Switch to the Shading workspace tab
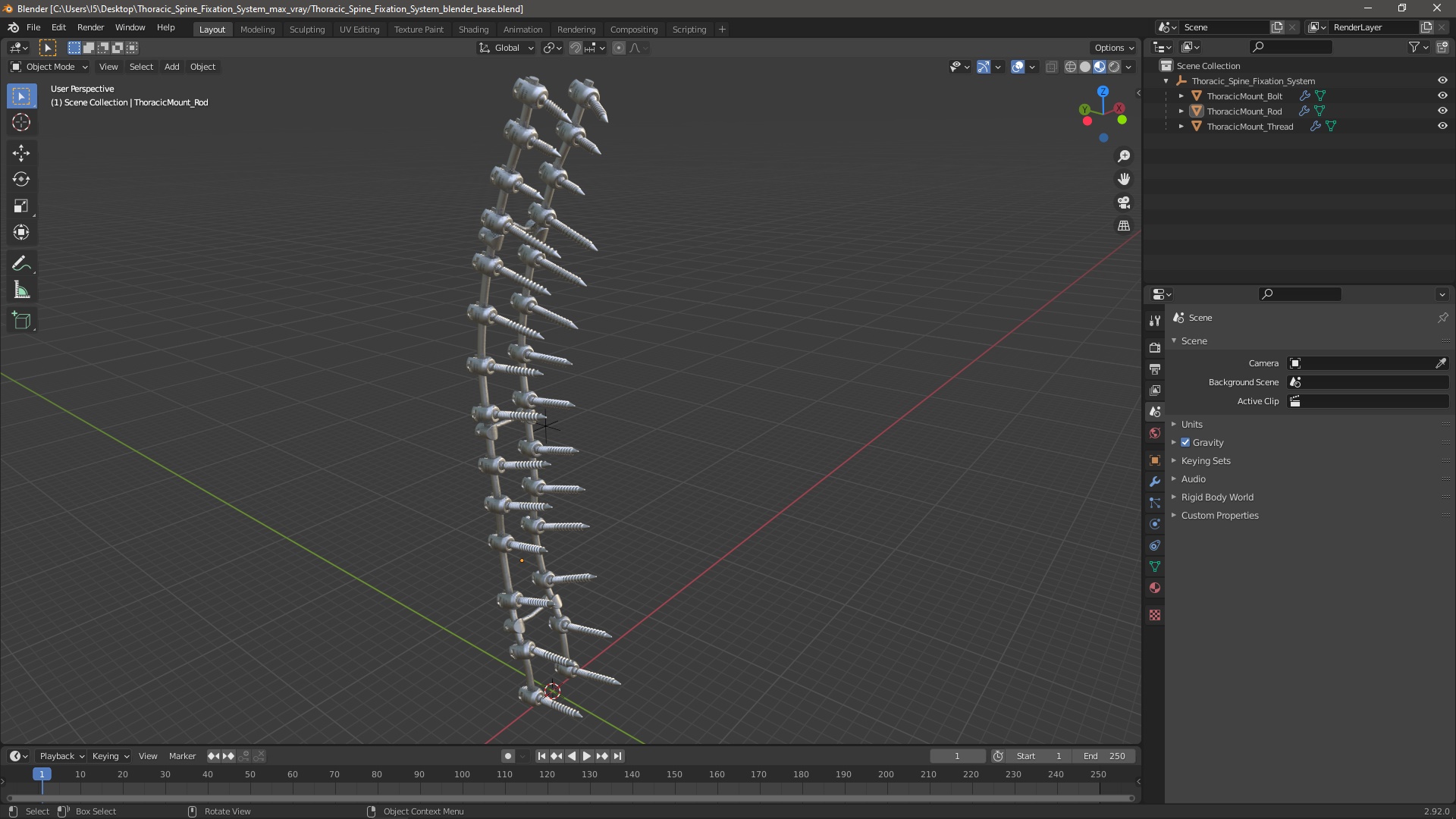The image size is (1456, 819). click(473, 30)
